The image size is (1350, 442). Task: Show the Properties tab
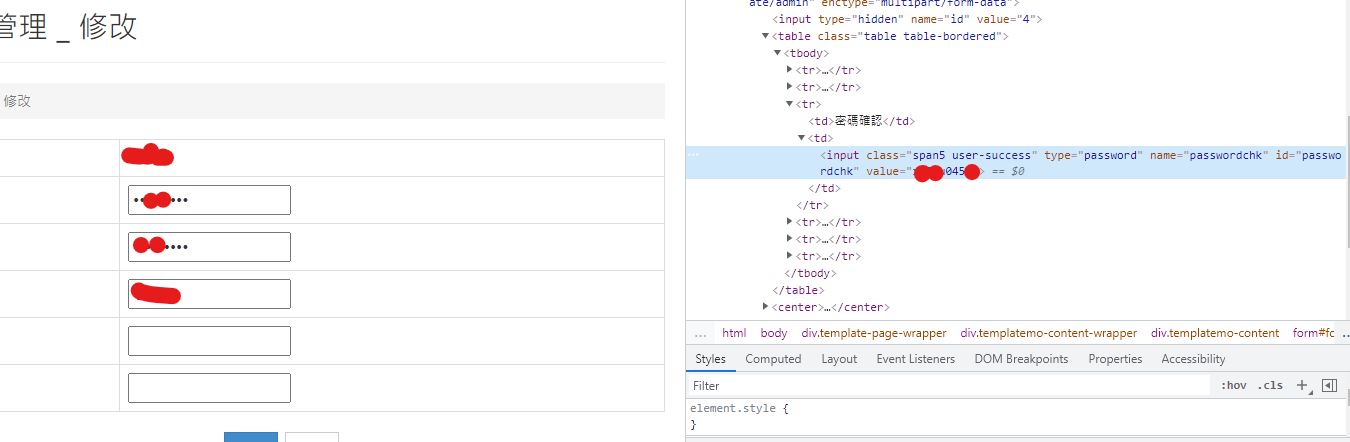pyautogui.click(x=1115, y=359)
